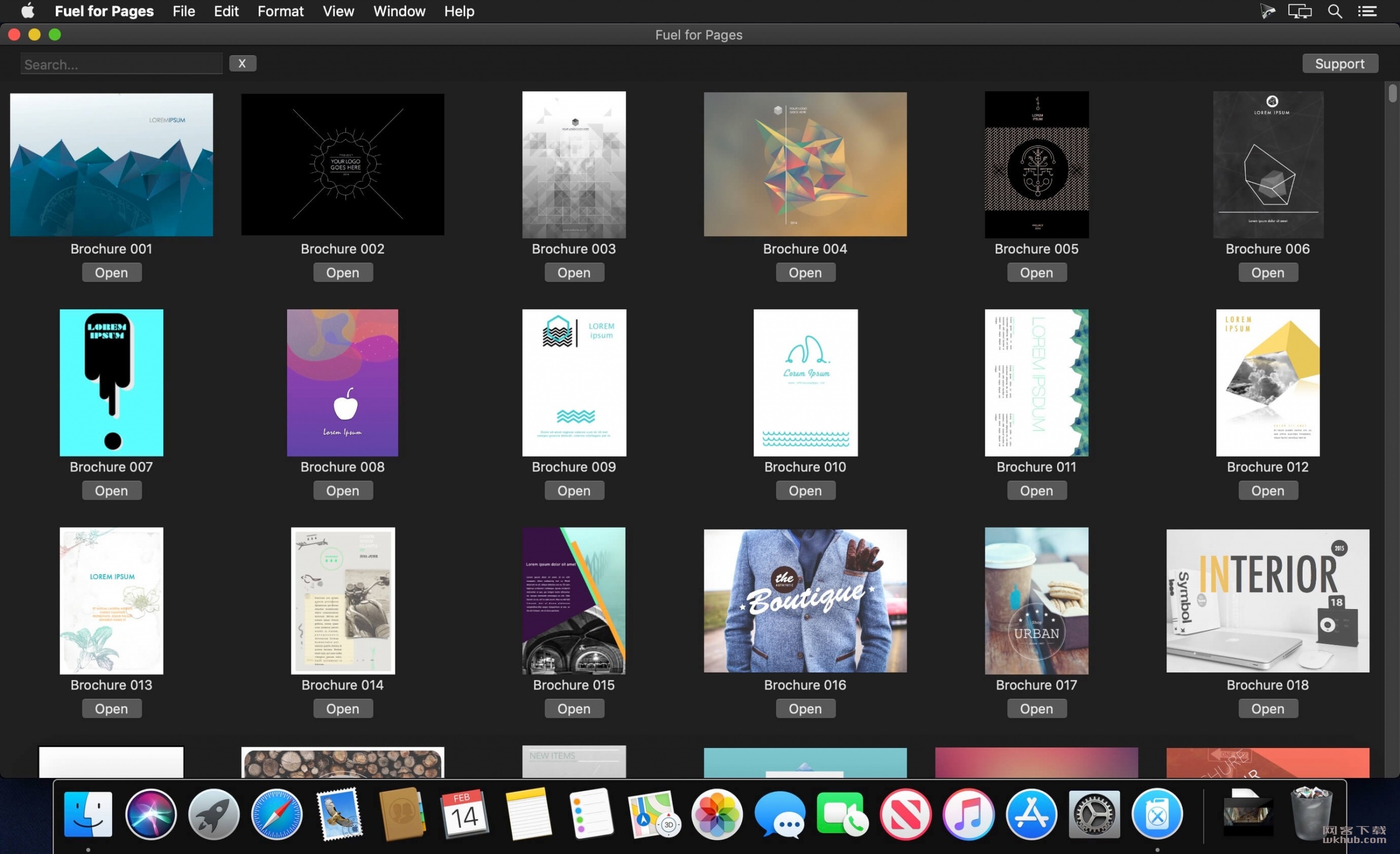Select the Interior brochure thumbnail
1400x854 pixels.
point(1268,600)
